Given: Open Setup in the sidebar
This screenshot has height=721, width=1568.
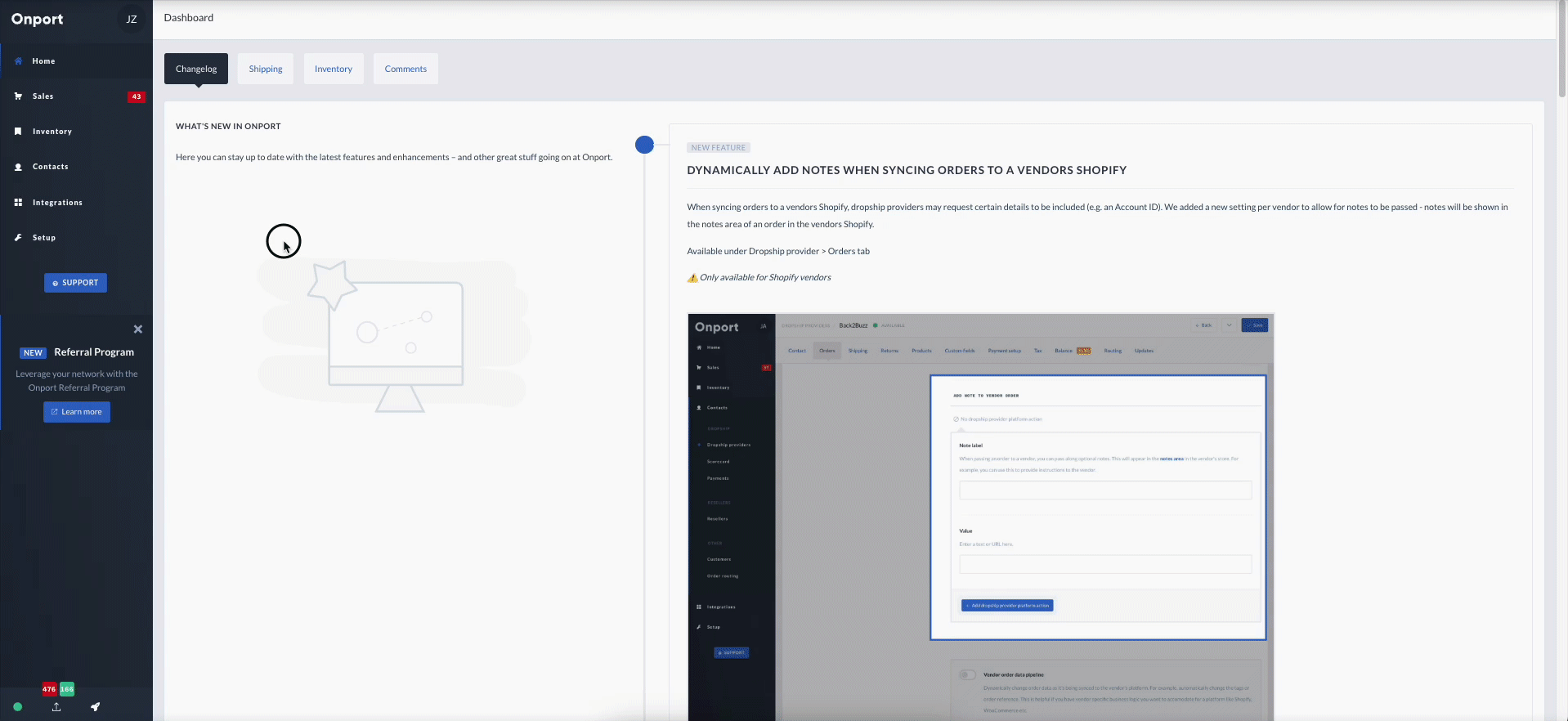Looking at the screenshot, I should [76, 238].
